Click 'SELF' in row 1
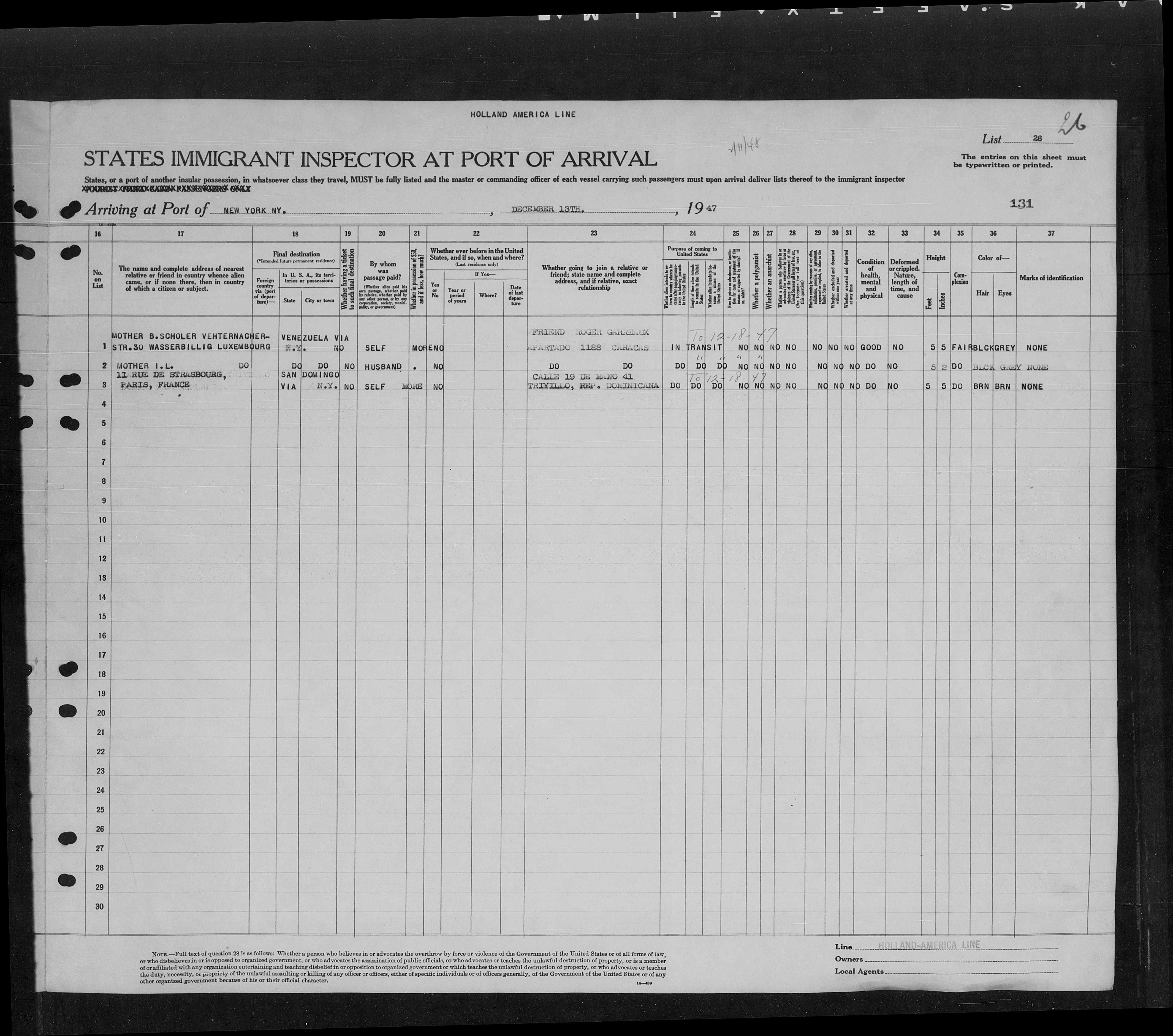This screenshot has width=1173, height=1036. [x=375, y=348]
